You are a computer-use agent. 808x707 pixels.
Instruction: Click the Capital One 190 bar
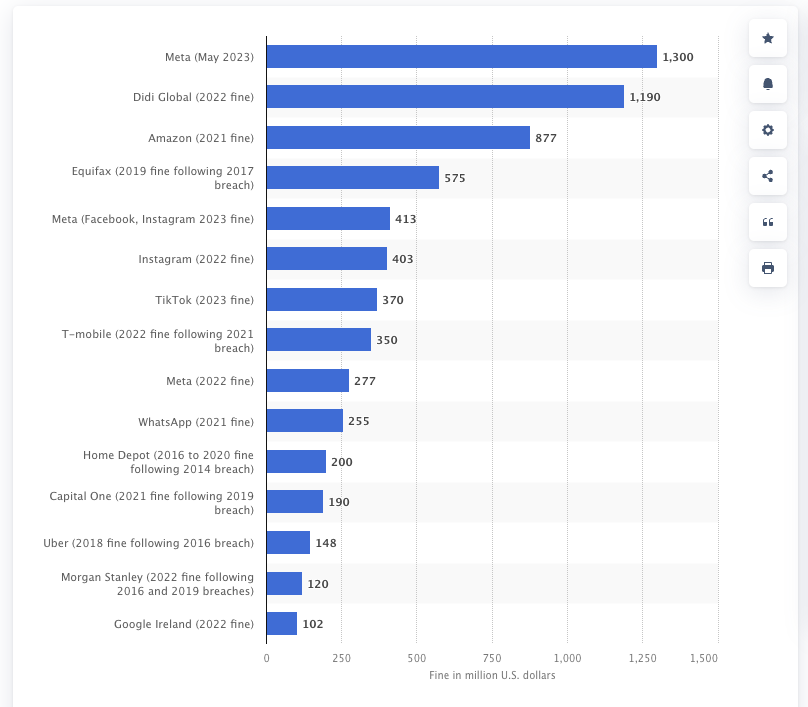(295, 502)
